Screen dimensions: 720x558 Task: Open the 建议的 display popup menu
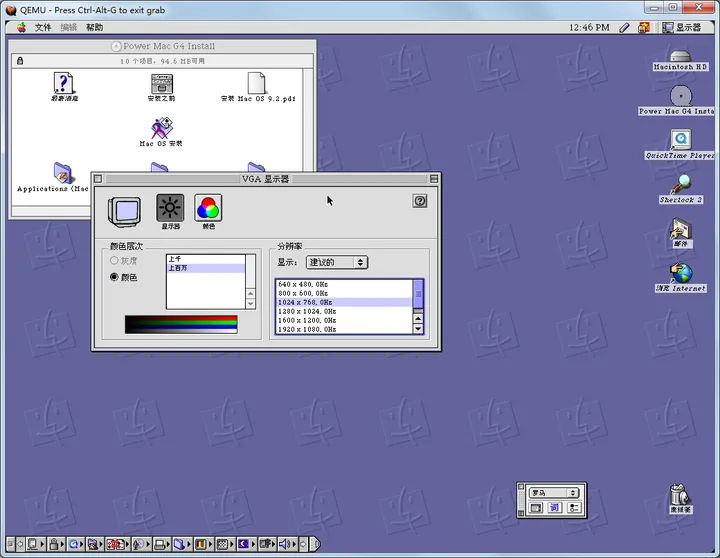click(x=337, y=262)
